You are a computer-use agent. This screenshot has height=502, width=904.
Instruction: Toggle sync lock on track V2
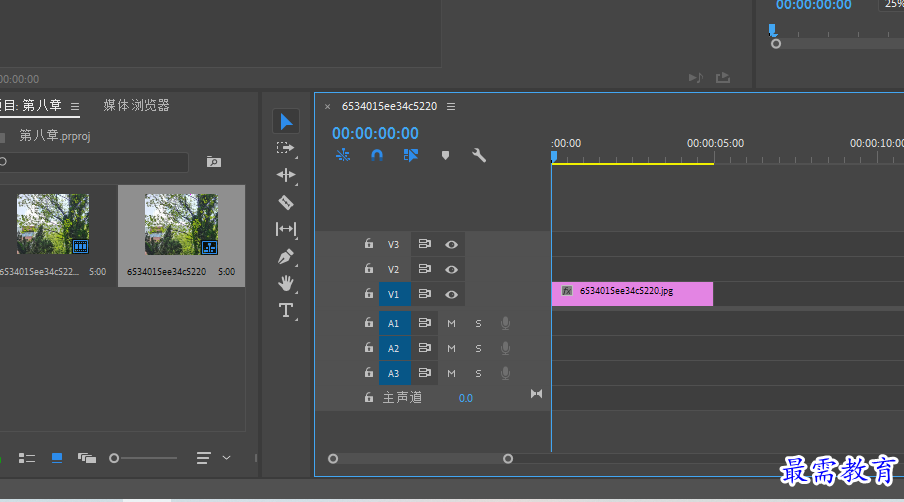tap(425, 269)
